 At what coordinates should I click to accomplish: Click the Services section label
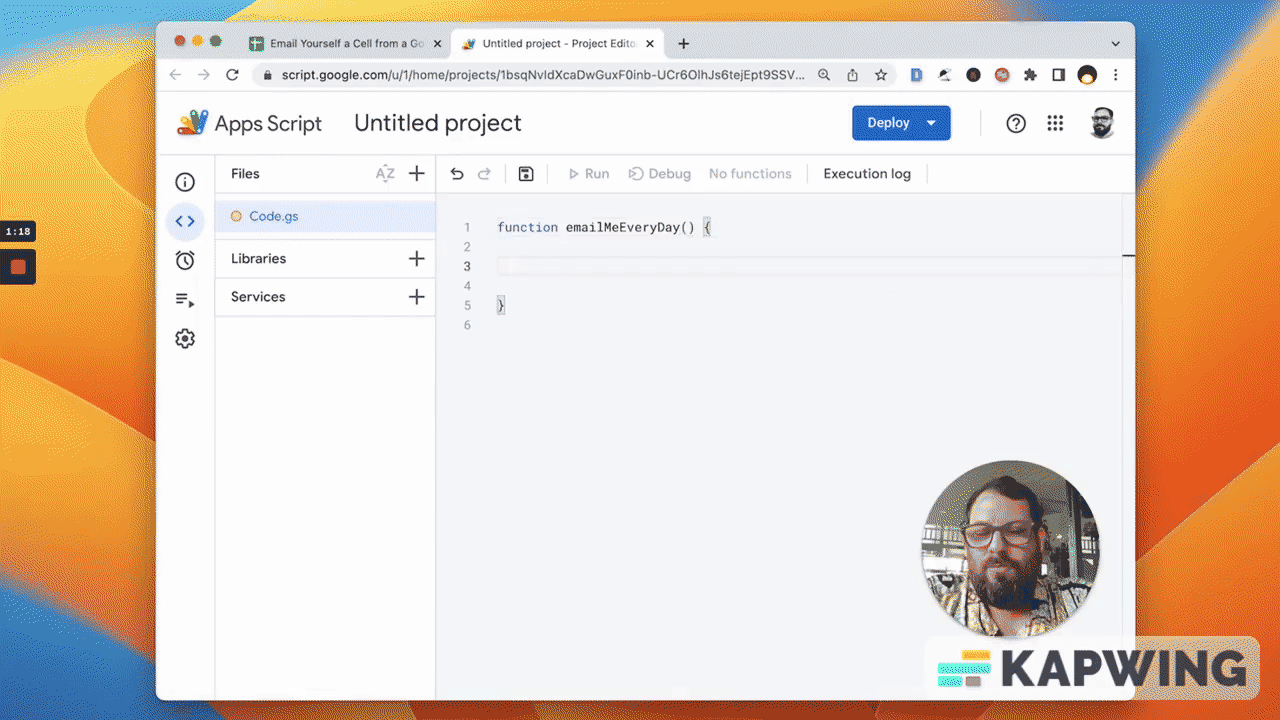(x=258, y=297)
